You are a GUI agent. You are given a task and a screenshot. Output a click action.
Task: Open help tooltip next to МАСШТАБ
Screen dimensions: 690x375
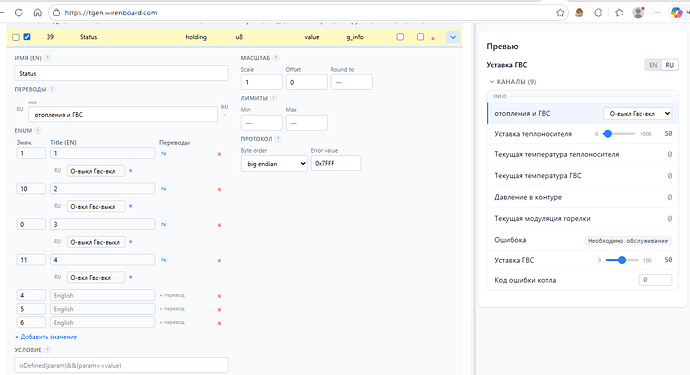click(x=276, y=58)
